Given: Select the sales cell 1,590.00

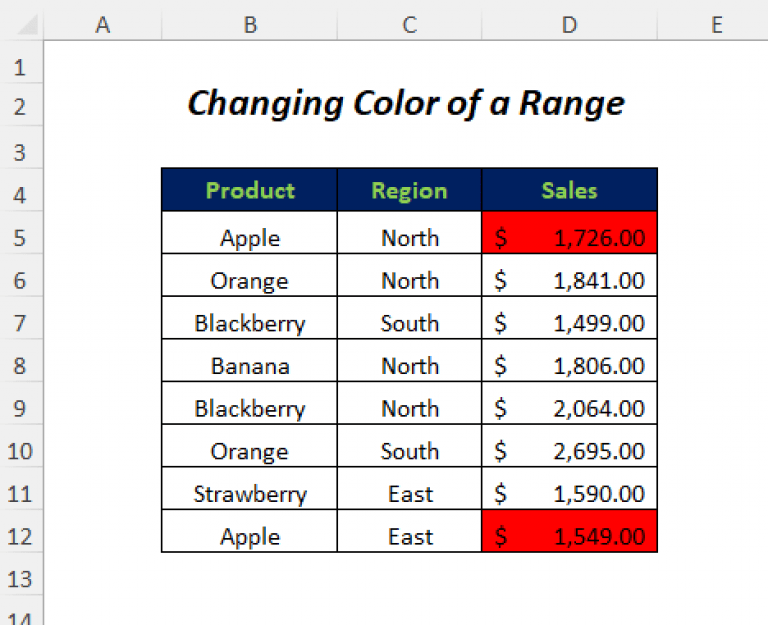Looking at the screenshot, I should coord(569,488).
